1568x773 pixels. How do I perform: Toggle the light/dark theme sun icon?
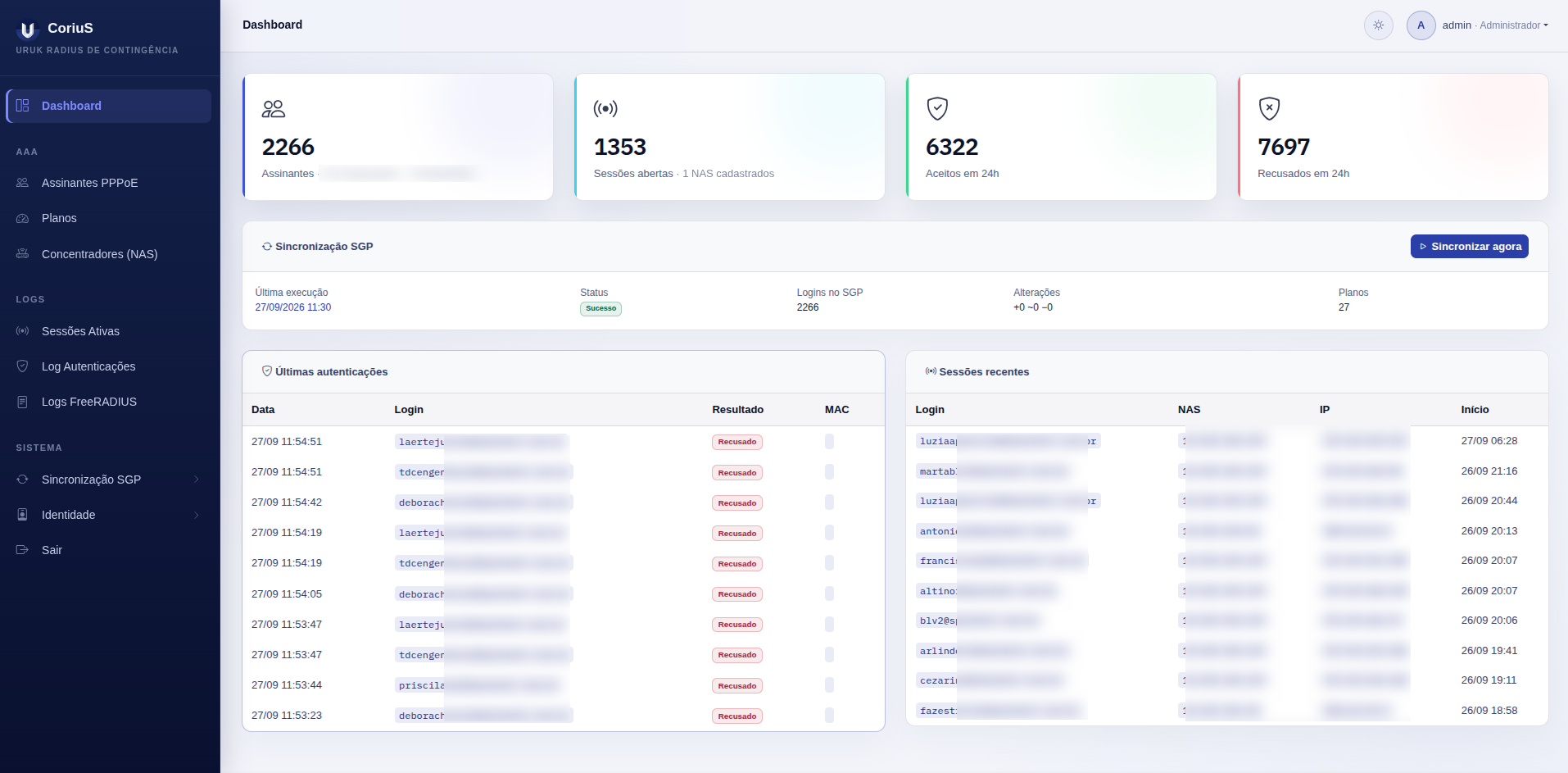1379,25
